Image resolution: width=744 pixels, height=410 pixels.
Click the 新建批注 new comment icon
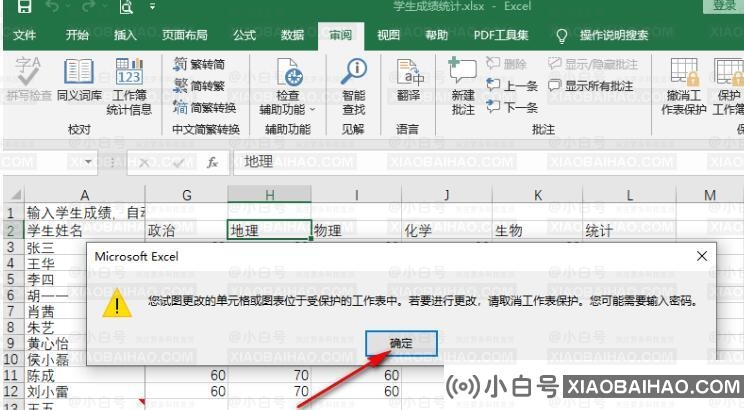[x=463, y=87]
